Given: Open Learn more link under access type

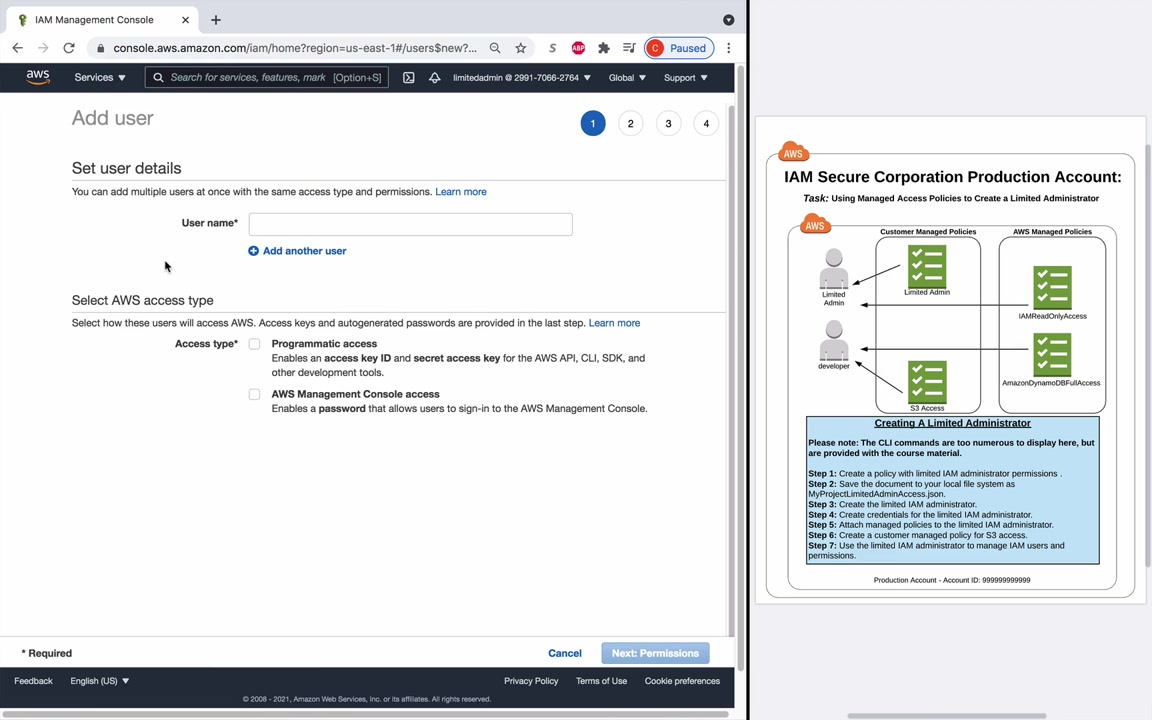Looking at the screenshot, I should [614, 323].
